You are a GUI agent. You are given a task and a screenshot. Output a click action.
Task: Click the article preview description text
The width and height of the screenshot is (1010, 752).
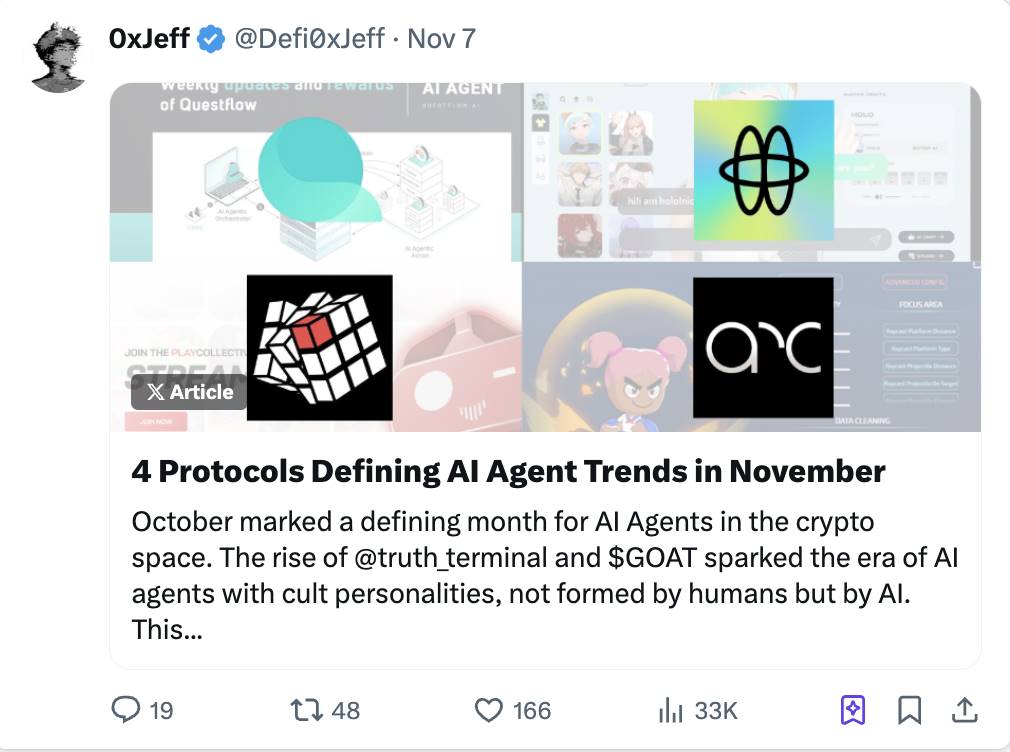point(545,576)
